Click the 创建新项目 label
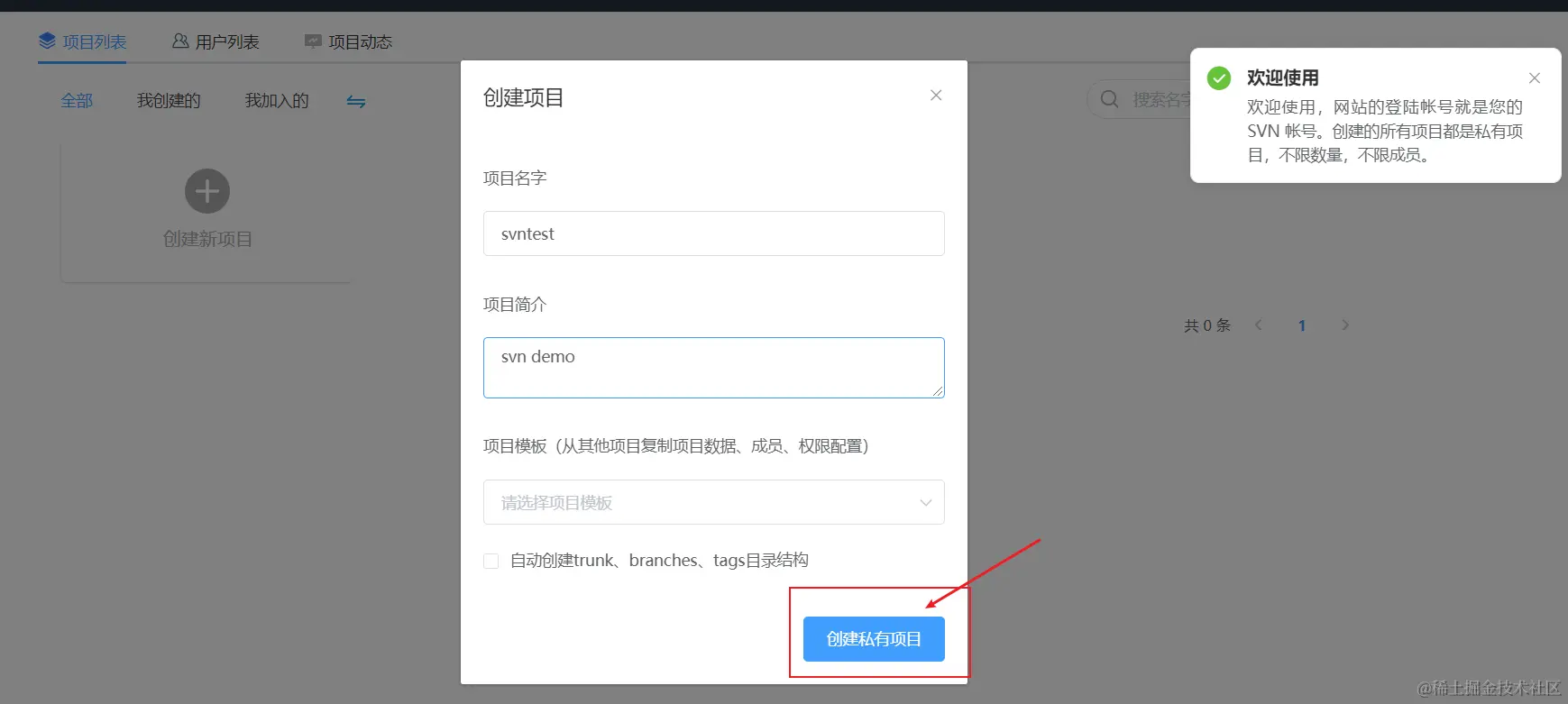This screenshot has width=1568, height=704. coord(207,239)
